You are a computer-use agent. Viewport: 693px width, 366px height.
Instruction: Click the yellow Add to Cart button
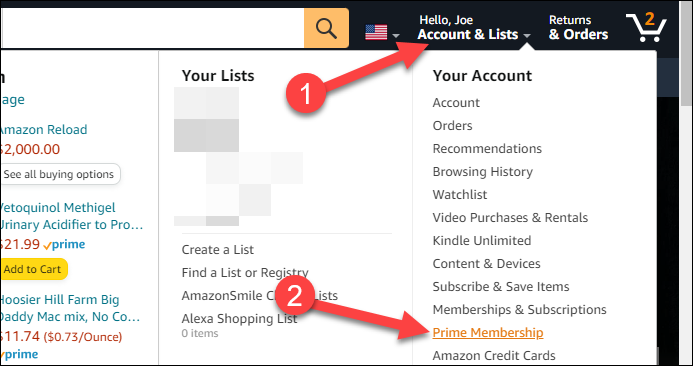[33, 269]
